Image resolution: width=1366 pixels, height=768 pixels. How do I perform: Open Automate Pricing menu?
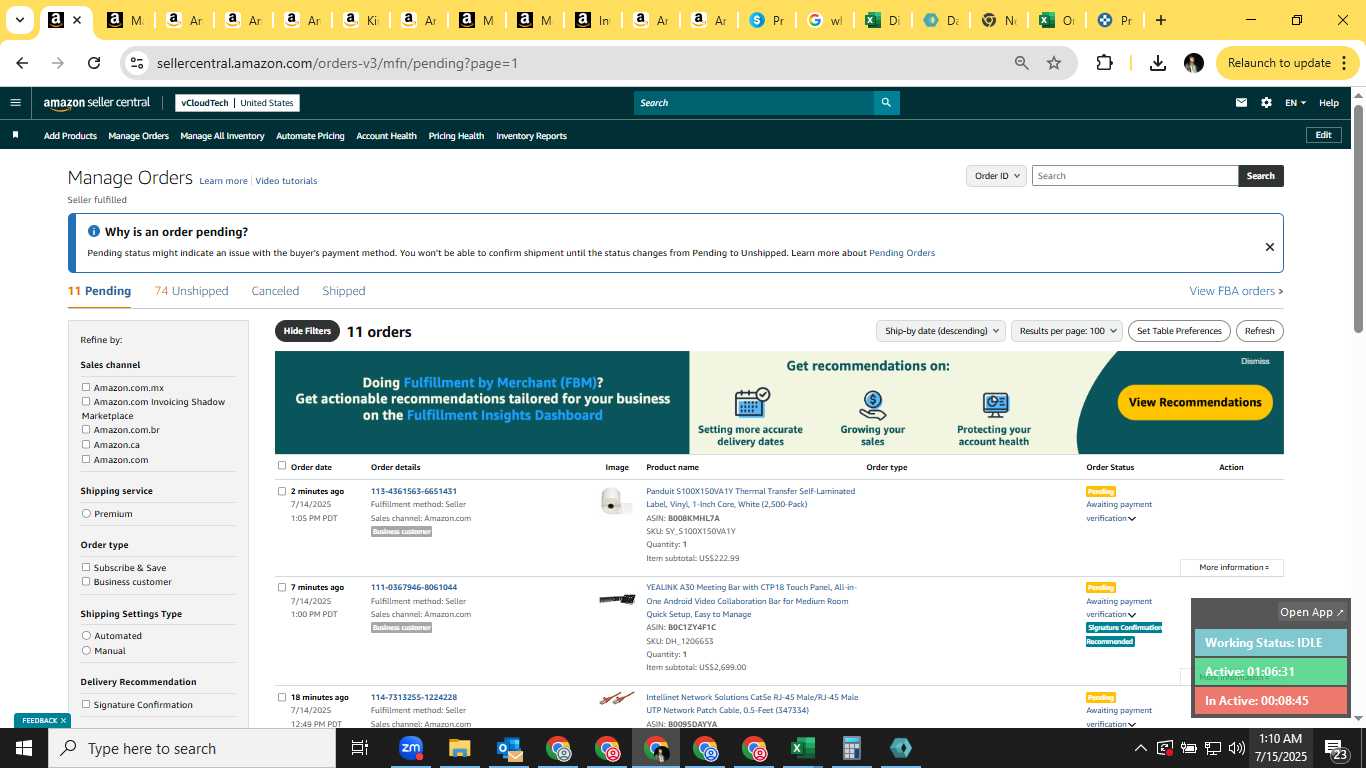(x=310, y=136)
